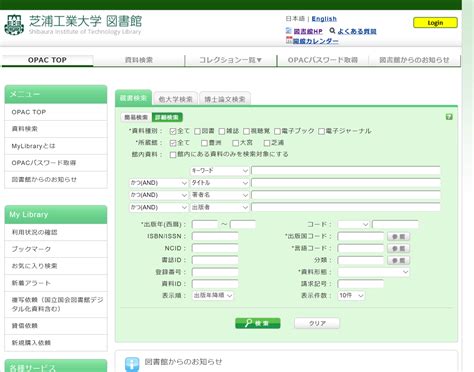The width and height of the screenshot is (474, 372).
Task: Click the icon beside the 図書館HP link
Action: point(289,31)
